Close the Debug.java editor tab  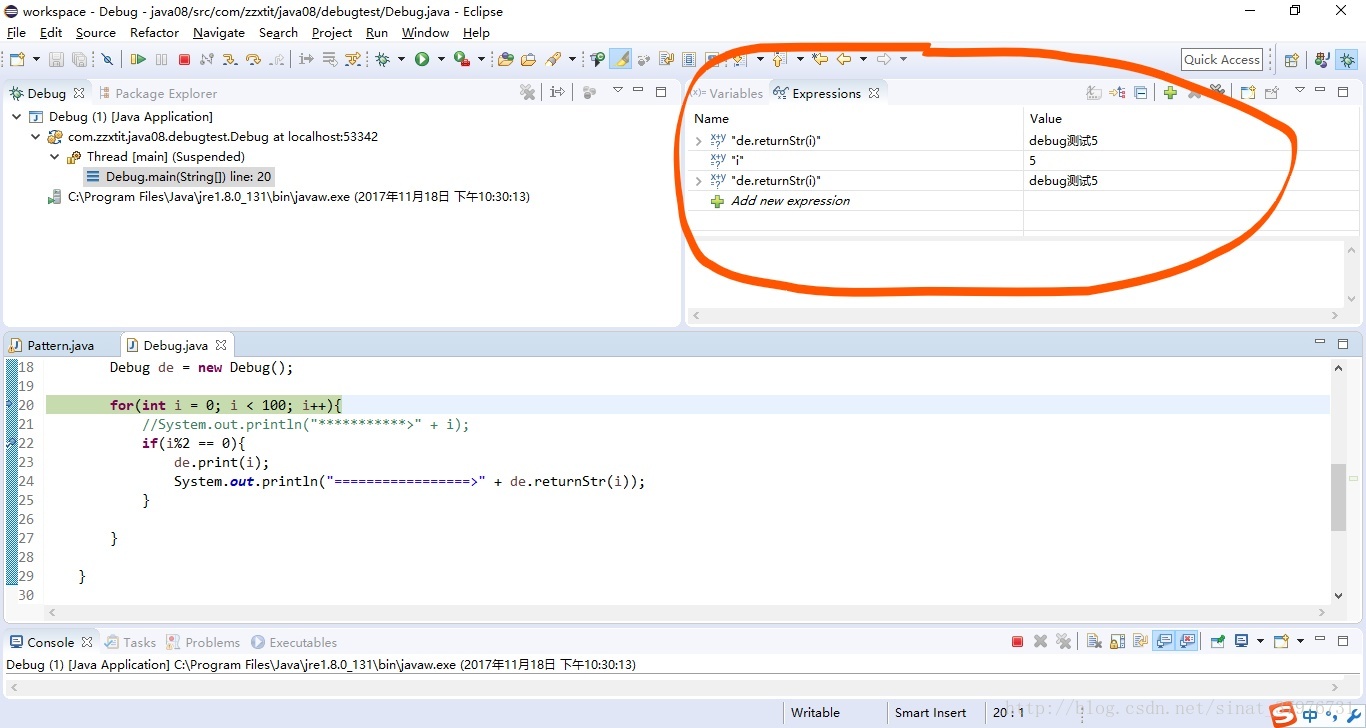click(x=221, y=345)
